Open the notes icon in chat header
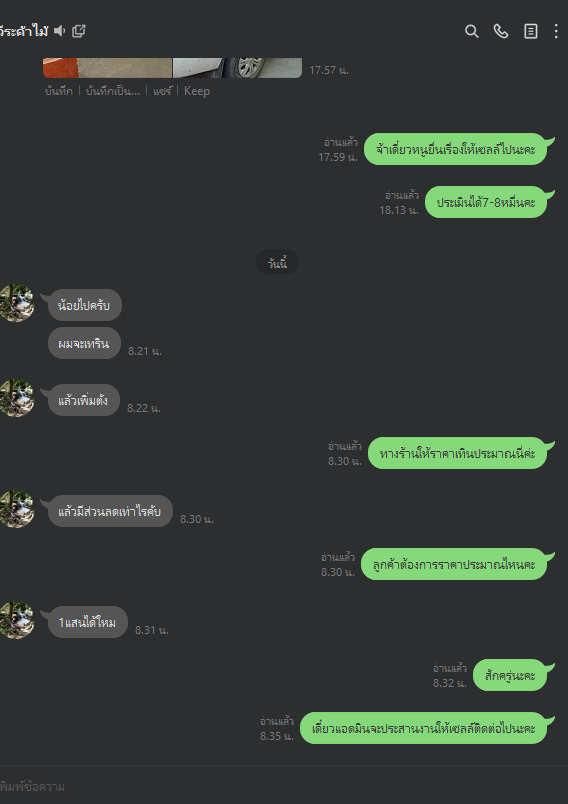Image resolution: width=568 pixels, height=804 pixels. (x=531, y=31)
